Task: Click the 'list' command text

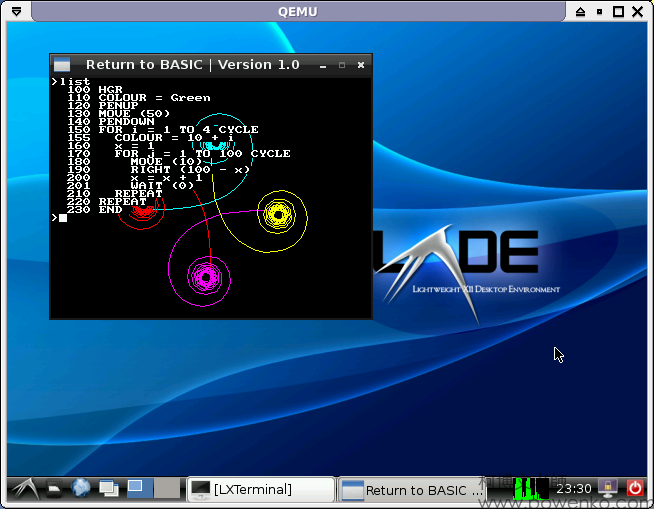Action: (x=75, y=81)
